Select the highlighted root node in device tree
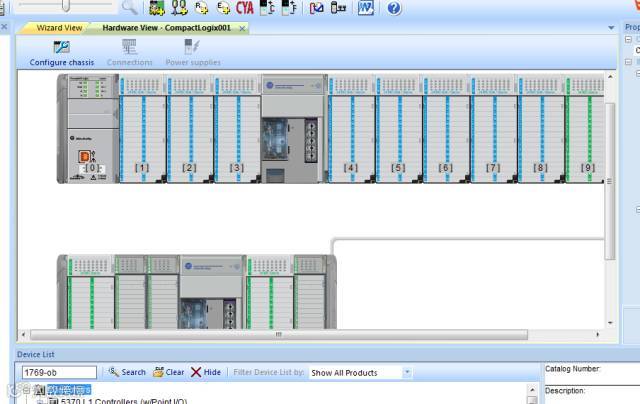The image size is (640, 404). click(x=69, y=390)
